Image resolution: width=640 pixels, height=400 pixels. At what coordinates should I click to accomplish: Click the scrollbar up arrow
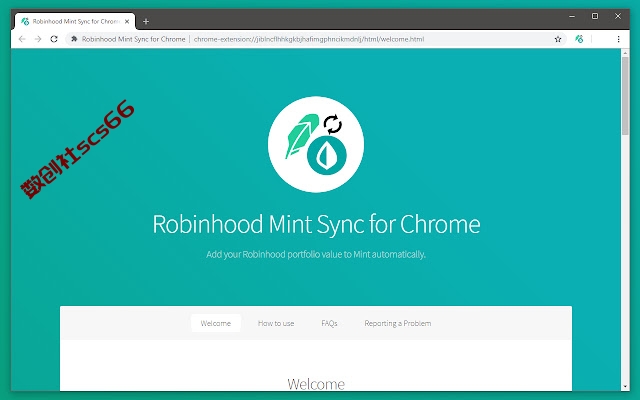coord(625,53)
